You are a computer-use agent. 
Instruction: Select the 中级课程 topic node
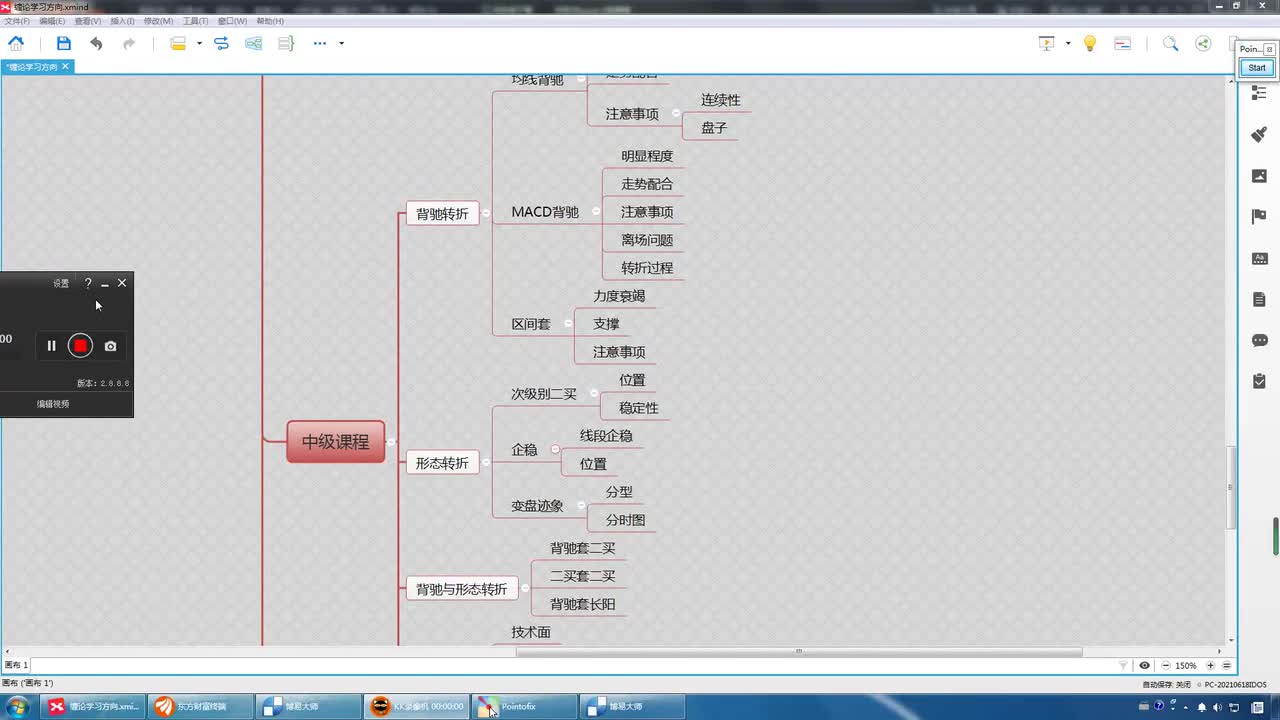click(336, 442)
